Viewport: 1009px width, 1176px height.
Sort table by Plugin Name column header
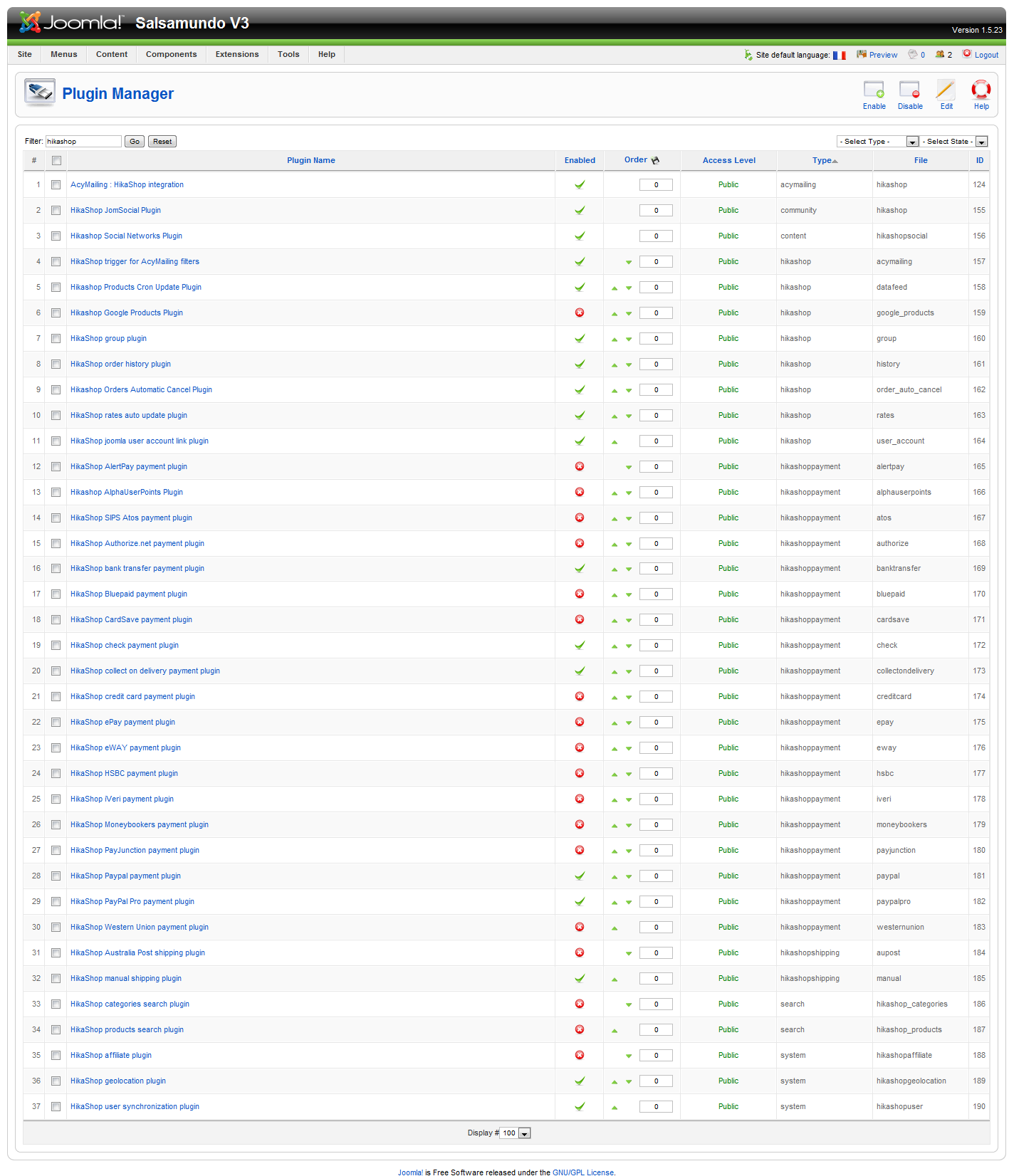click(x=311, y=160)
